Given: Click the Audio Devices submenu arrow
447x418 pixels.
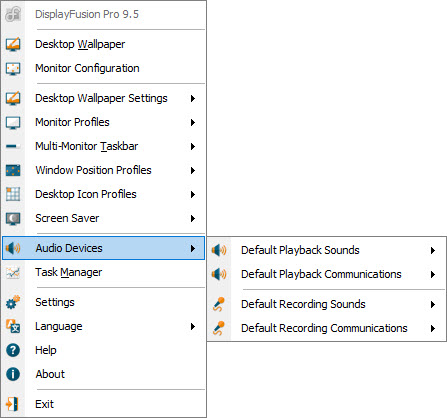Looking at the screenshot, I should click(x=193, y=248).
